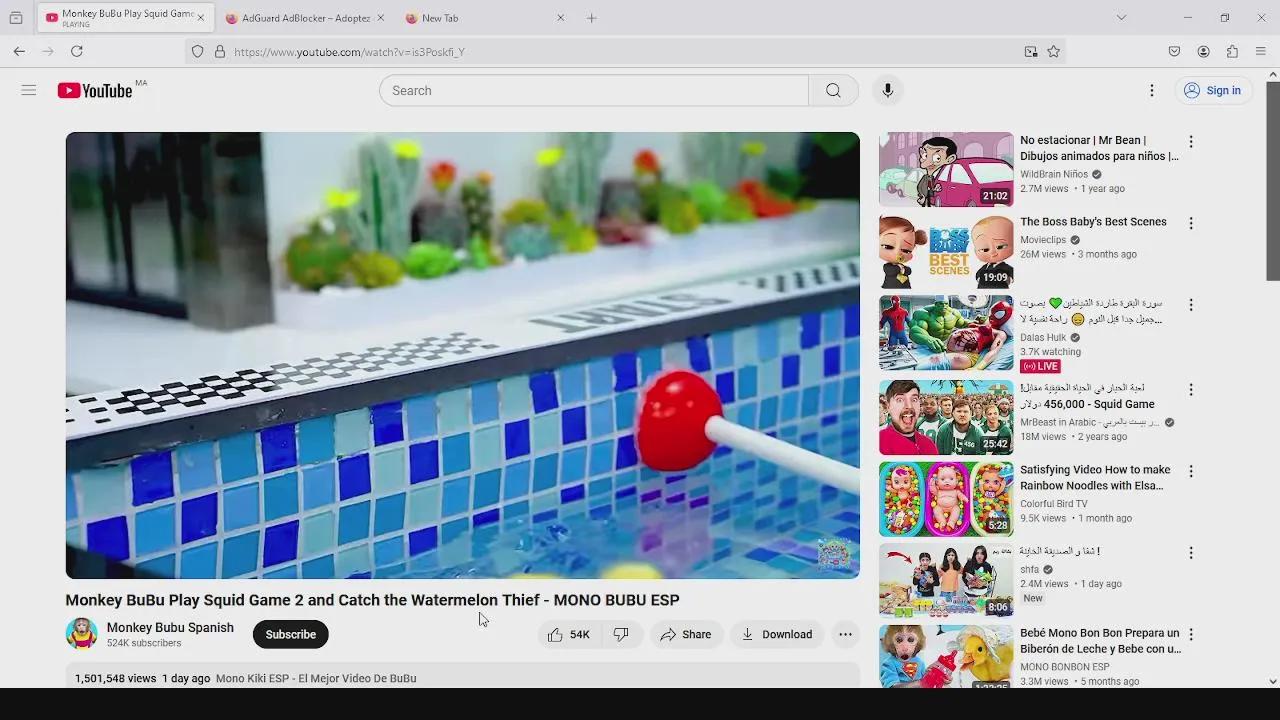The height and width of the screenshot is (720, 1280).
Task: Close the New Tab tab
Action: click(560, 18)
